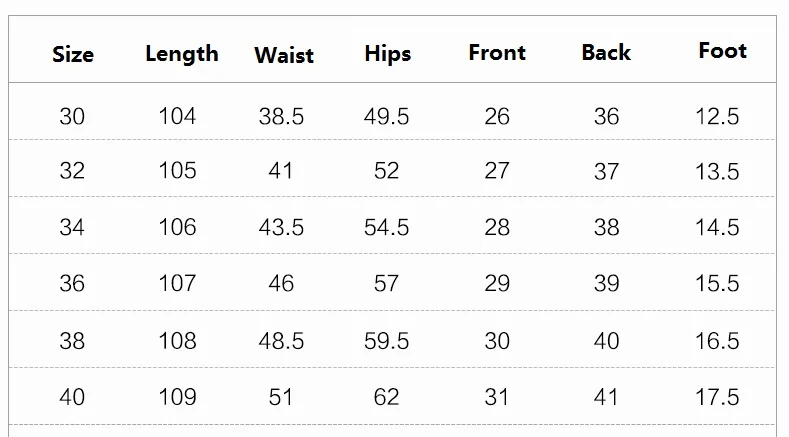Click the back value 41

[606, 397]
